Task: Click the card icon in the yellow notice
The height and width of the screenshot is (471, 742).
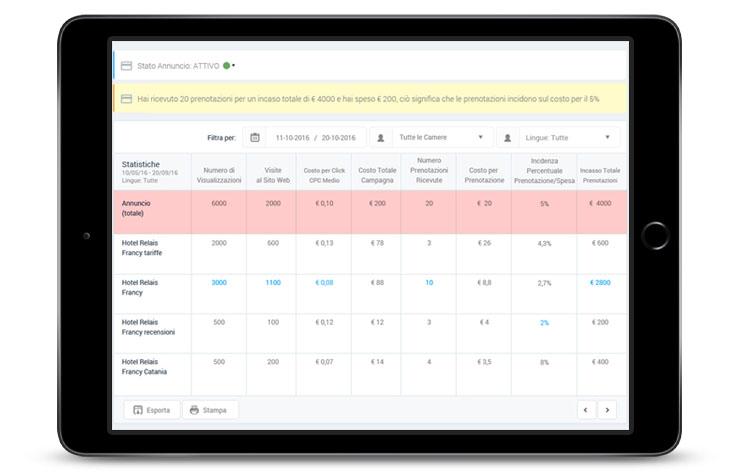Action: pyautogui.click(x=126, y=99)
